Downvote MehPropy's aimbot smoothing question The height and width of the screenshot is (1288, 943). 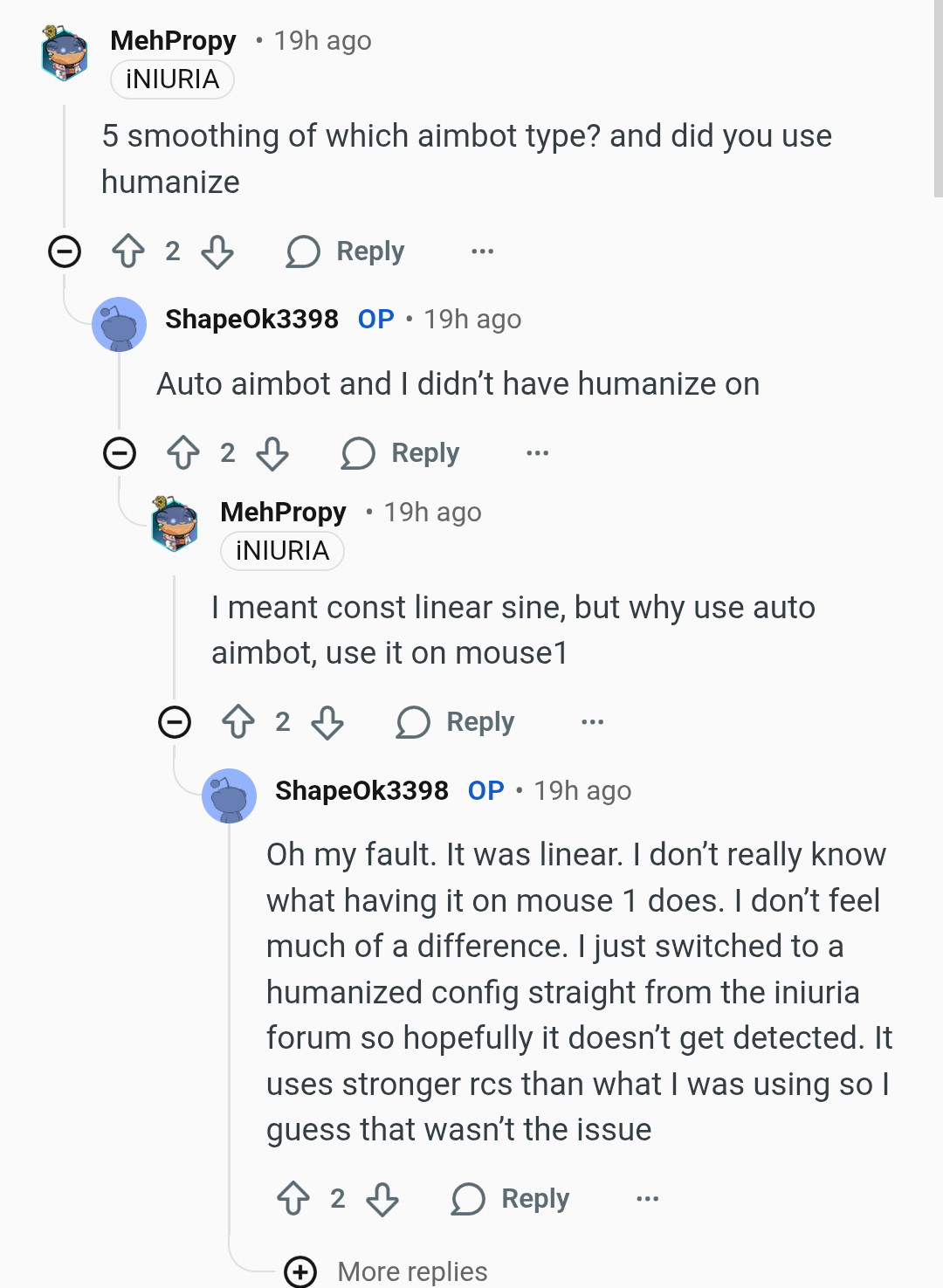click(217, 251)
